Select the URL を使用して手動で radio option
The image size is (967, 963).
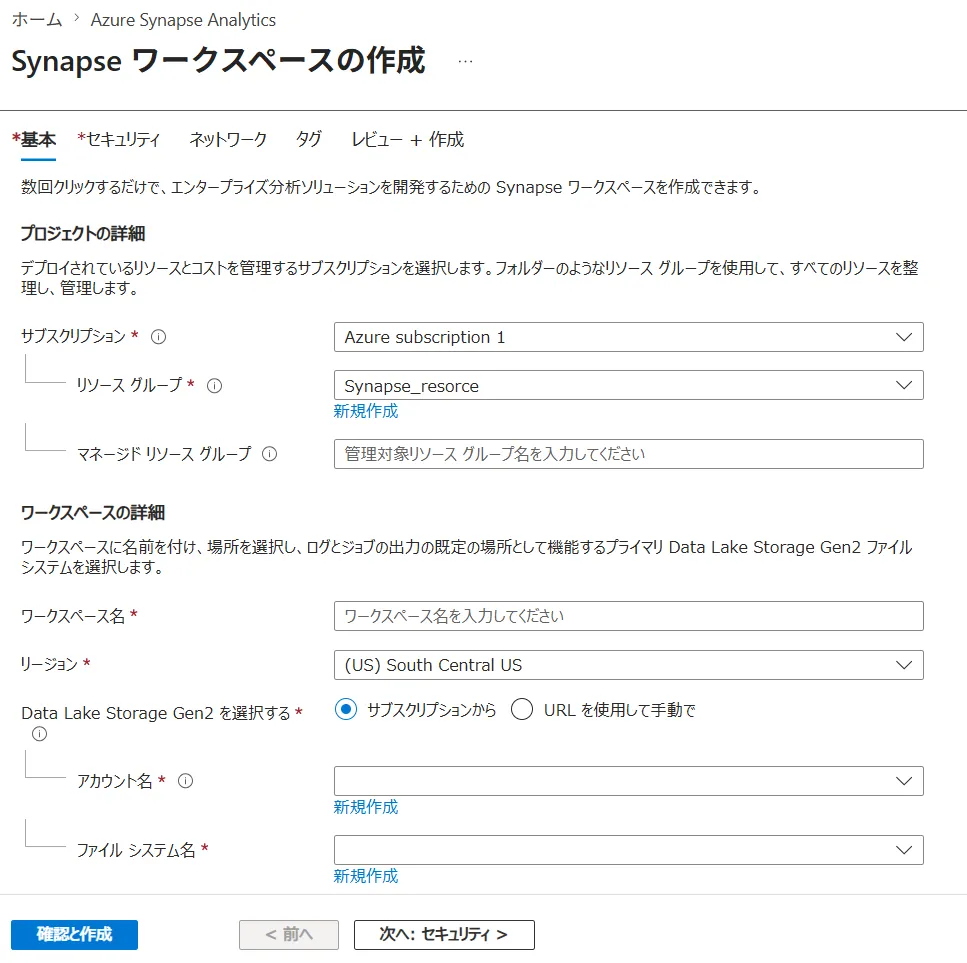point(522,710)
